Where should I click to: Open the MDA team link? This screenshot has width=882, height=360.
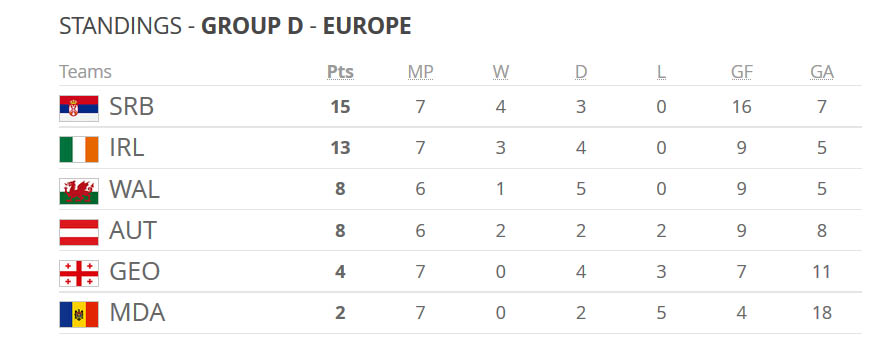pyautogui.click(x=137, y=313)
